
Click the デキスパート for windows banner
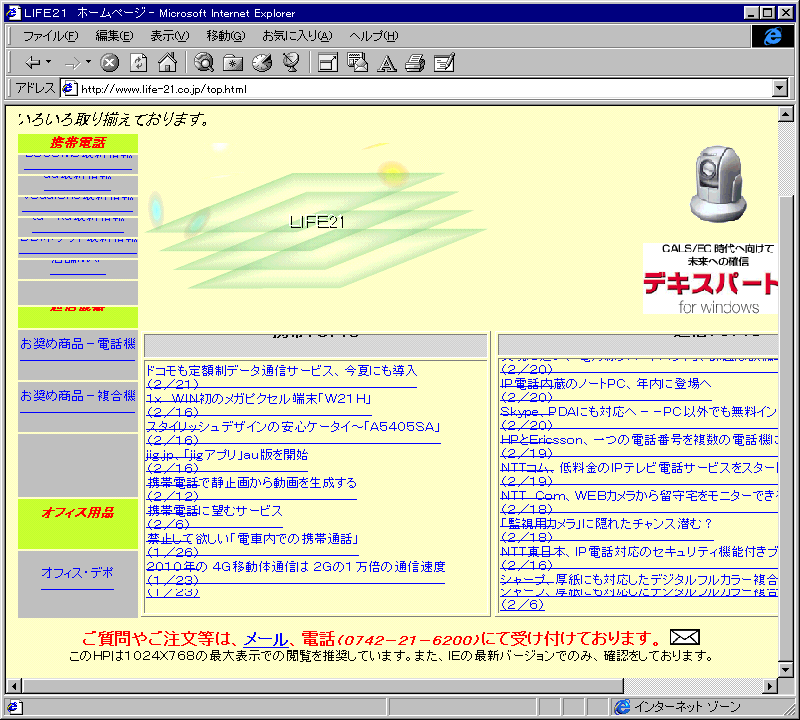click(x=710, y=279)
